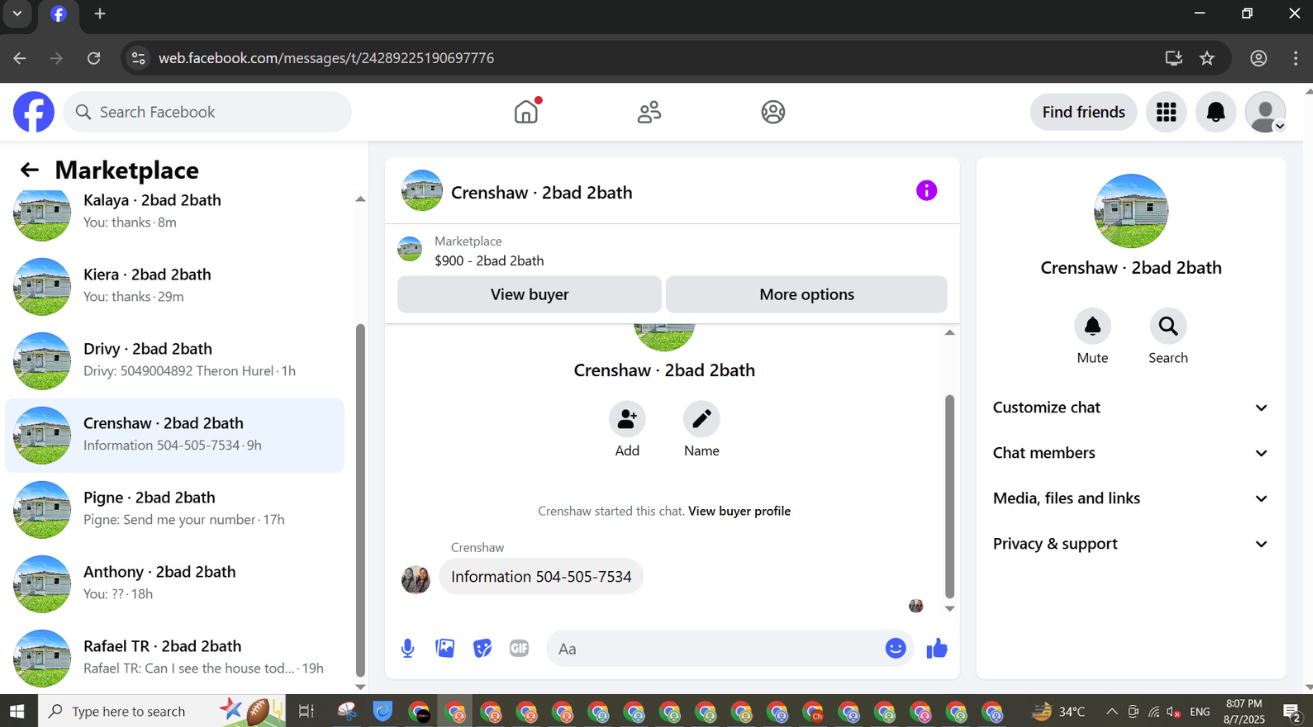
Task: Click the Find friends button
Action: click(1084, 112)
